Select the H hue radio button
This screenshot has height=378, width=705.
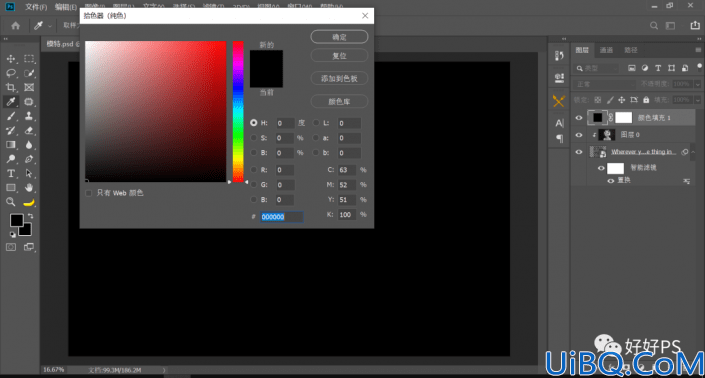coord(254,123)
